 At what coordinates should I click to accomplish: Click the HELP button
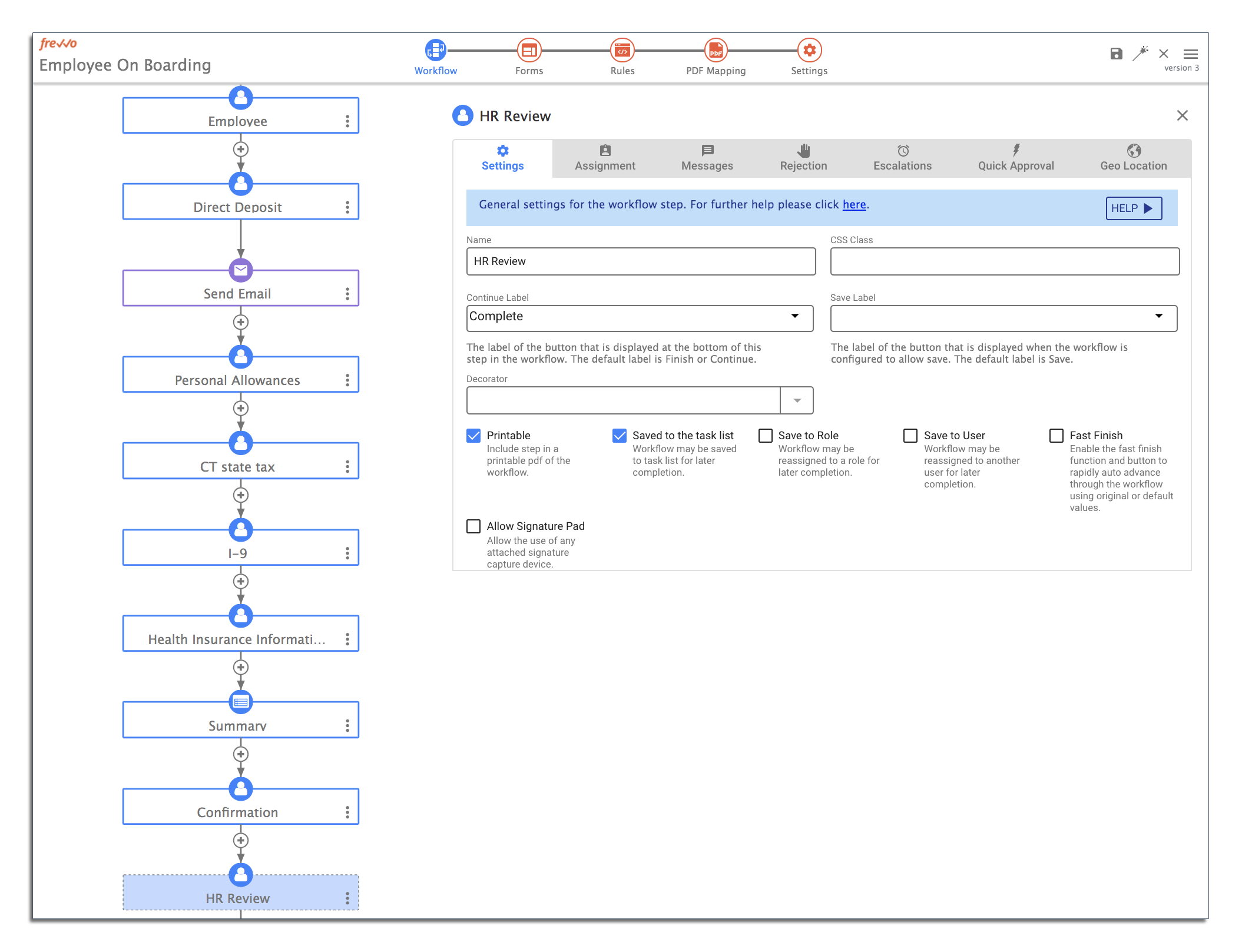point(1134,208)
